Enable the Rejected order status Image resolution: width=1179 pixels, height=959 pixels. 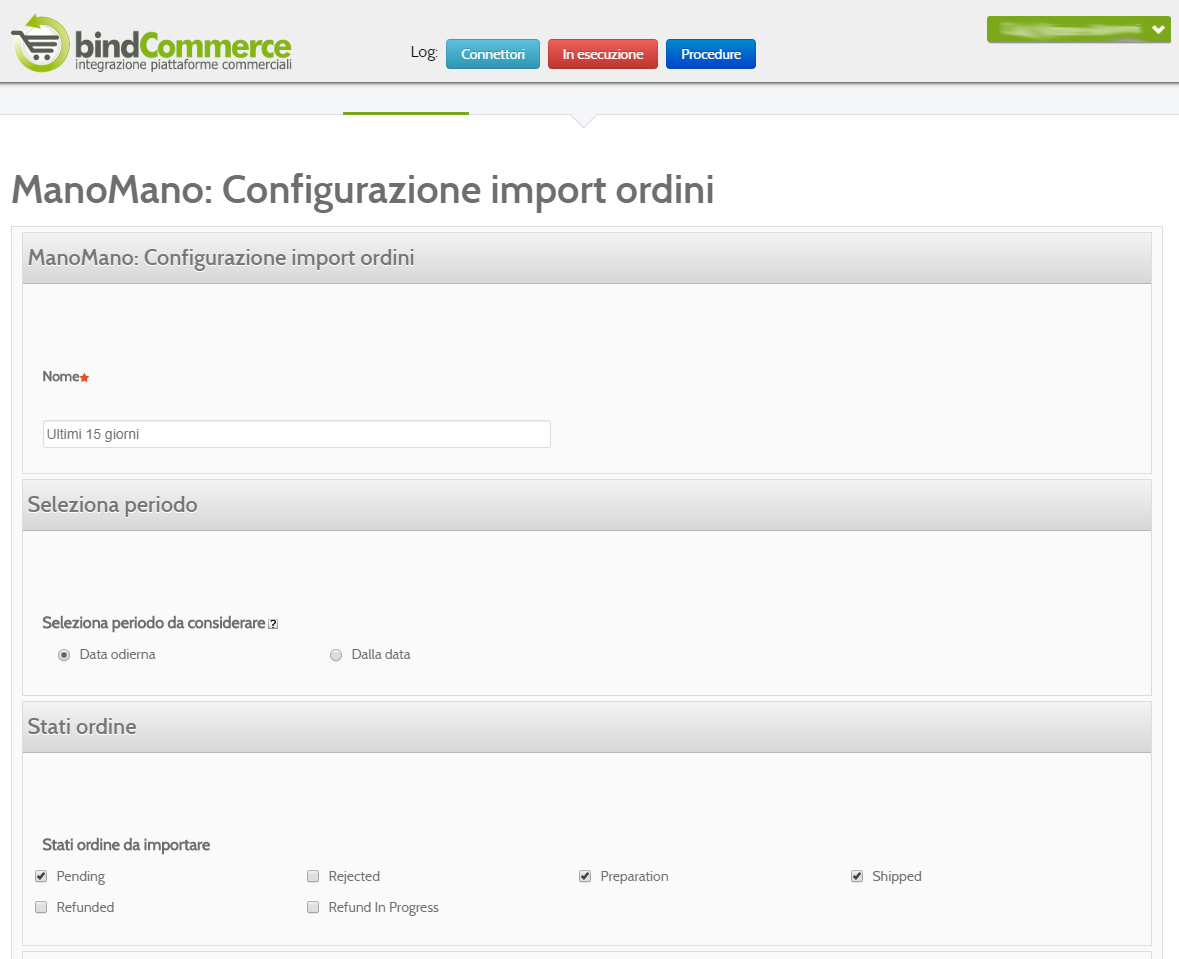(x=313, y=876)
